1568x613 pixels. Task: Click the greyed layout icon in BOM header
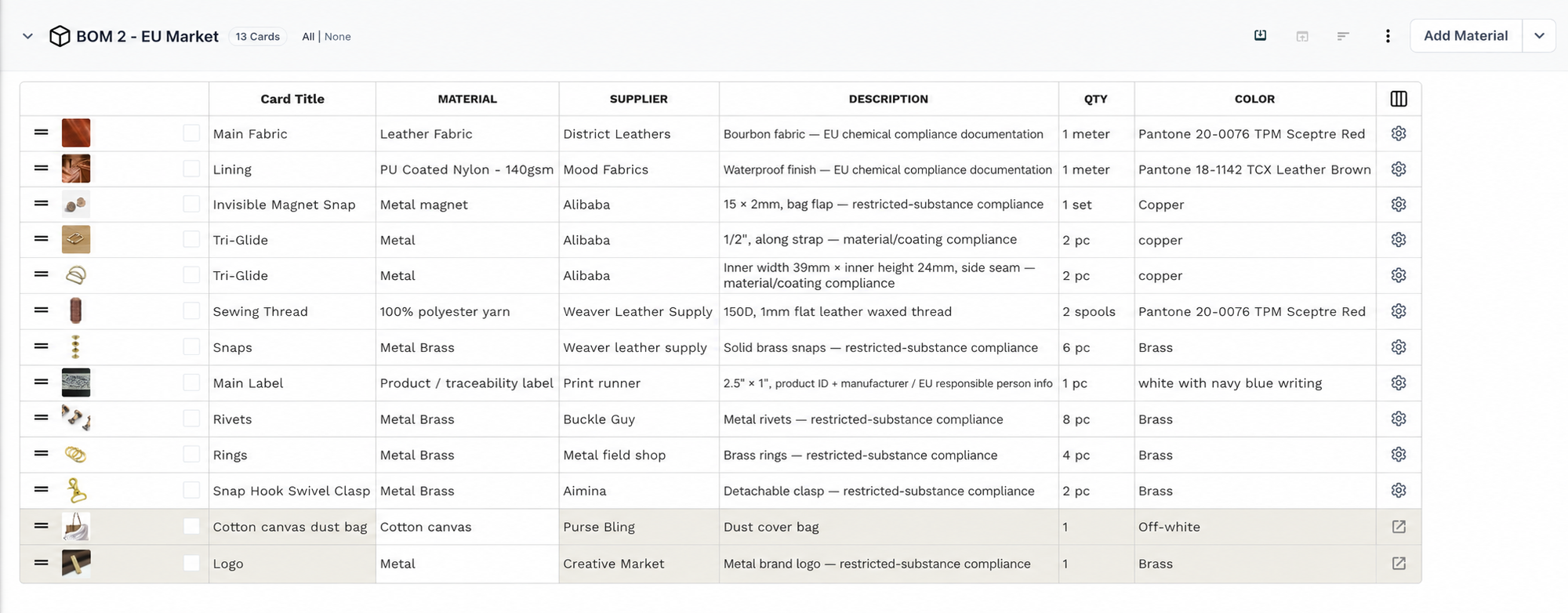click(x=1302, y=36)
